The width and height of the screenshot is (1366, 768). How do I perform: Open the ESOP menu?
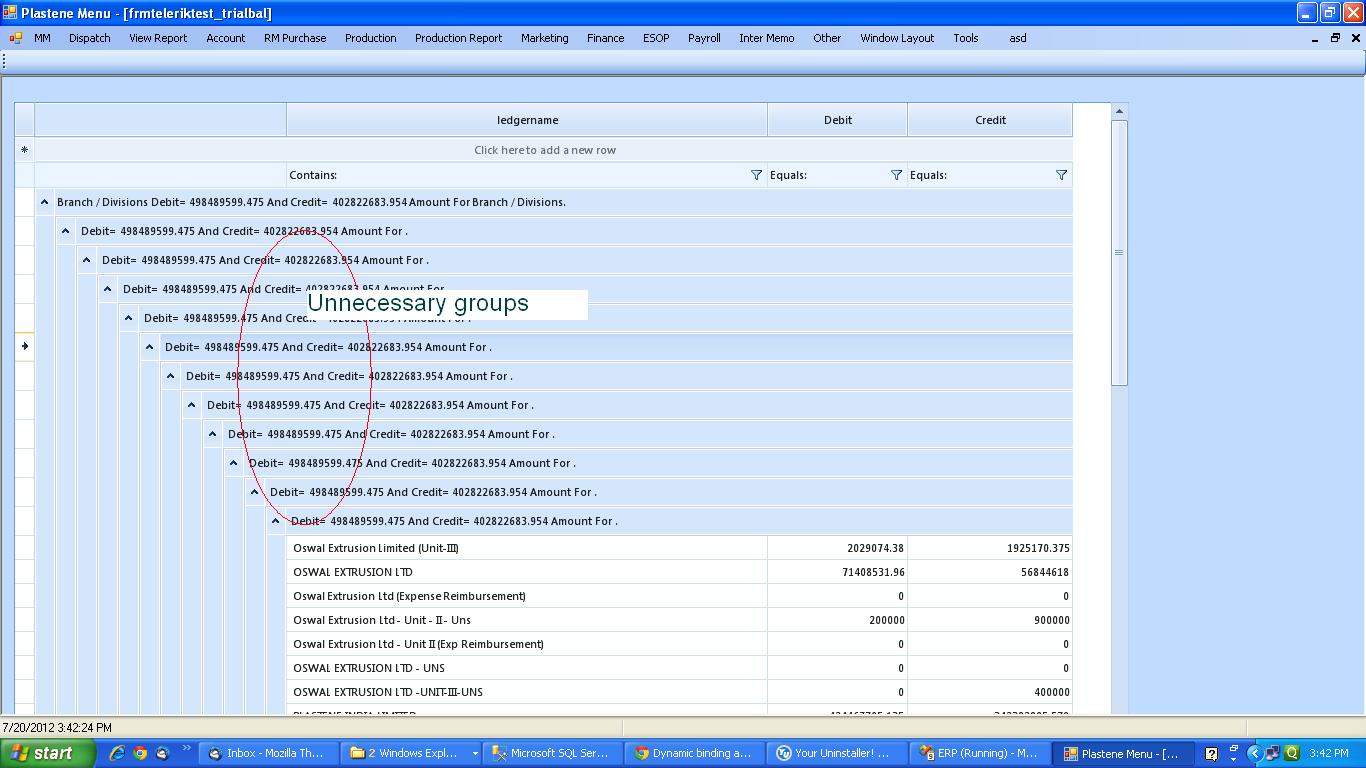[x=656, y=38]
